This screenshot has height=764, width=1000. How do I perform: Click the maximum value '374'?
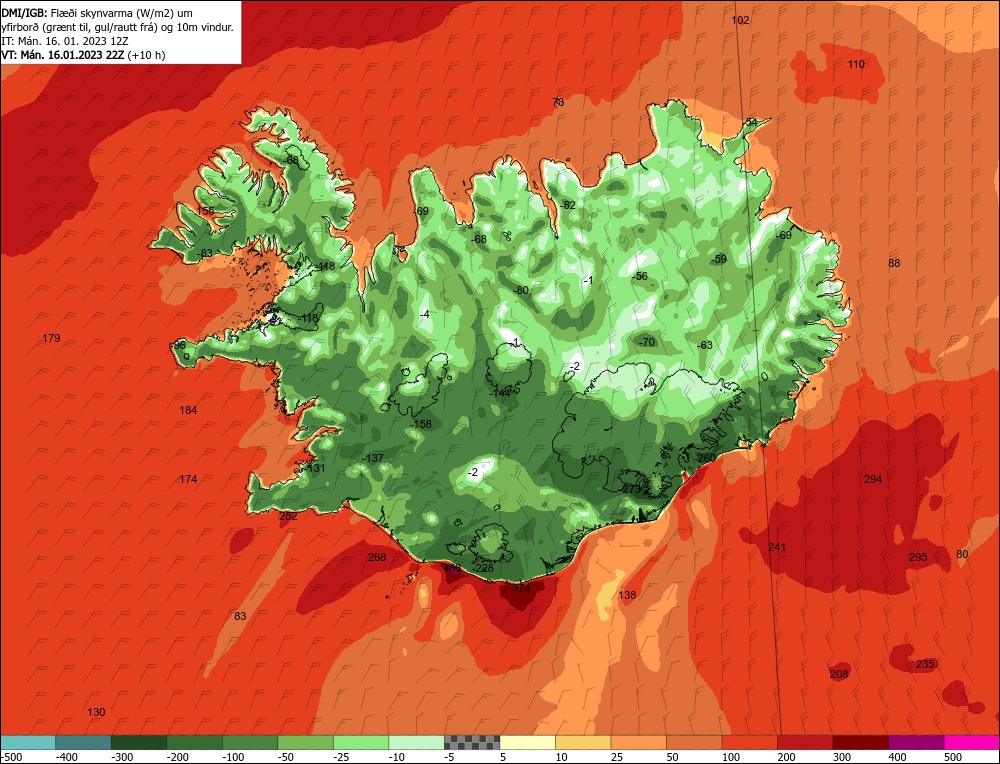point(521,588)
